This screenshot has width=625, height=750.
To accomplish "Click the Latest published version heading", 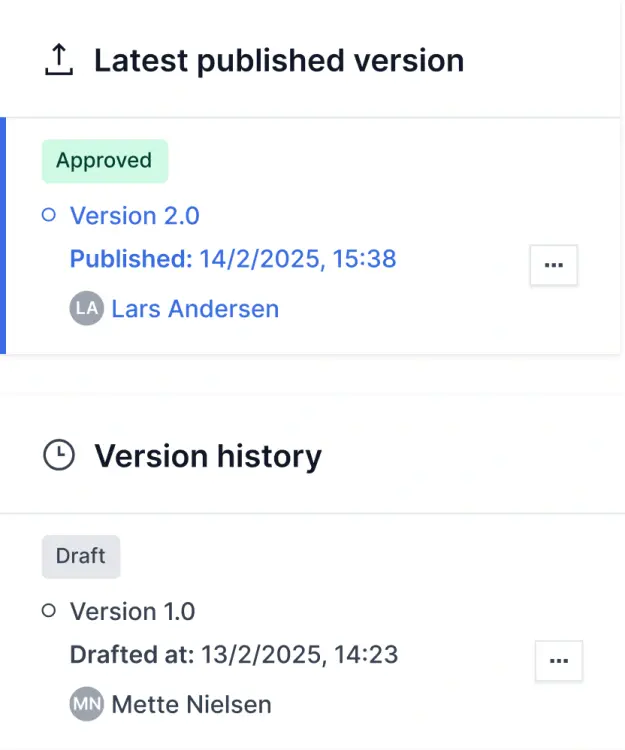I will pyautogui.click(x=278, y=61).
